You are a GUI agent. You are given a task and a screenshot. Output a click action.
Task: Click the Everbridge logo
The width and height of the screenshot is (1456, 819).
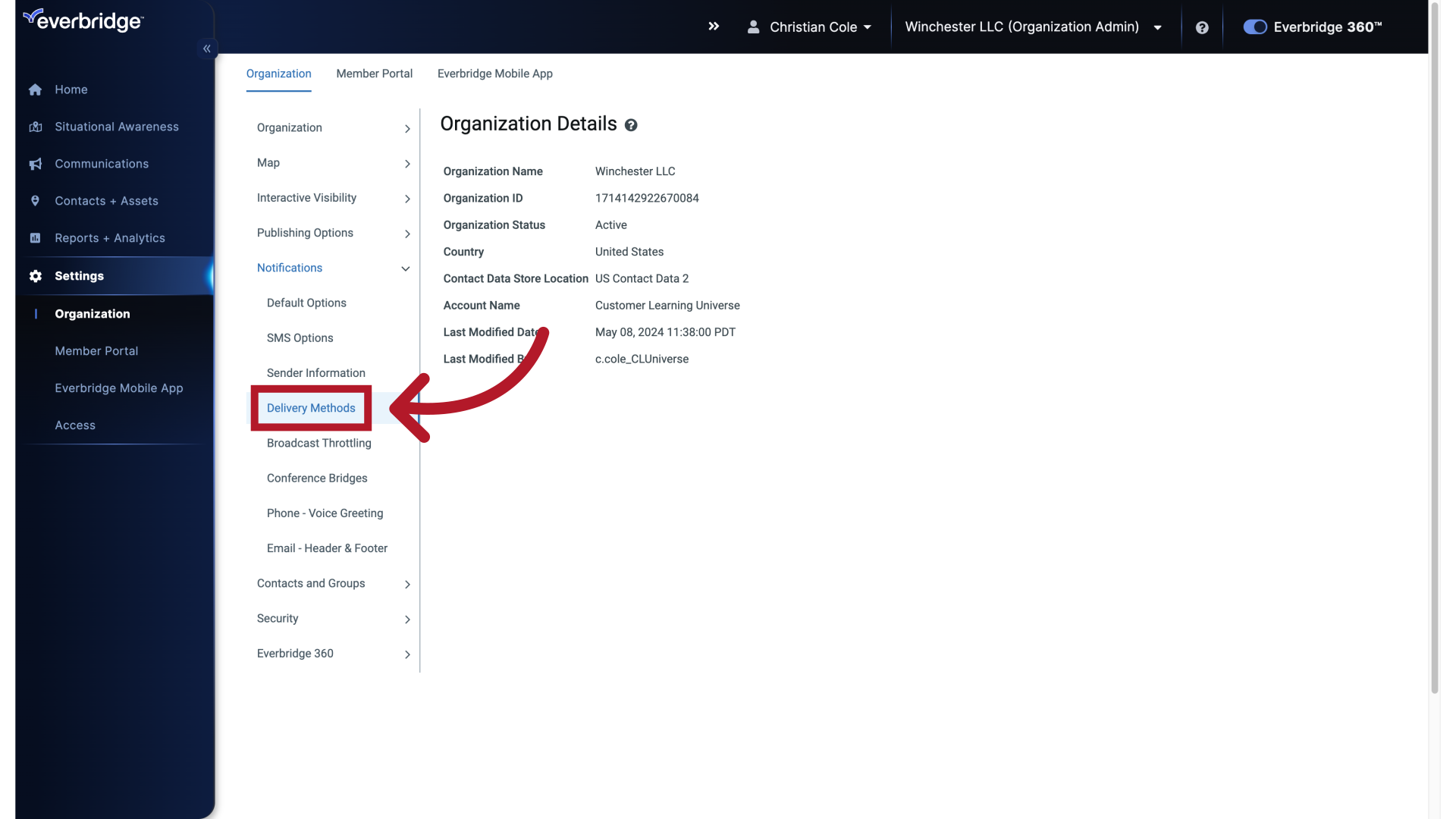coord(83,20)
